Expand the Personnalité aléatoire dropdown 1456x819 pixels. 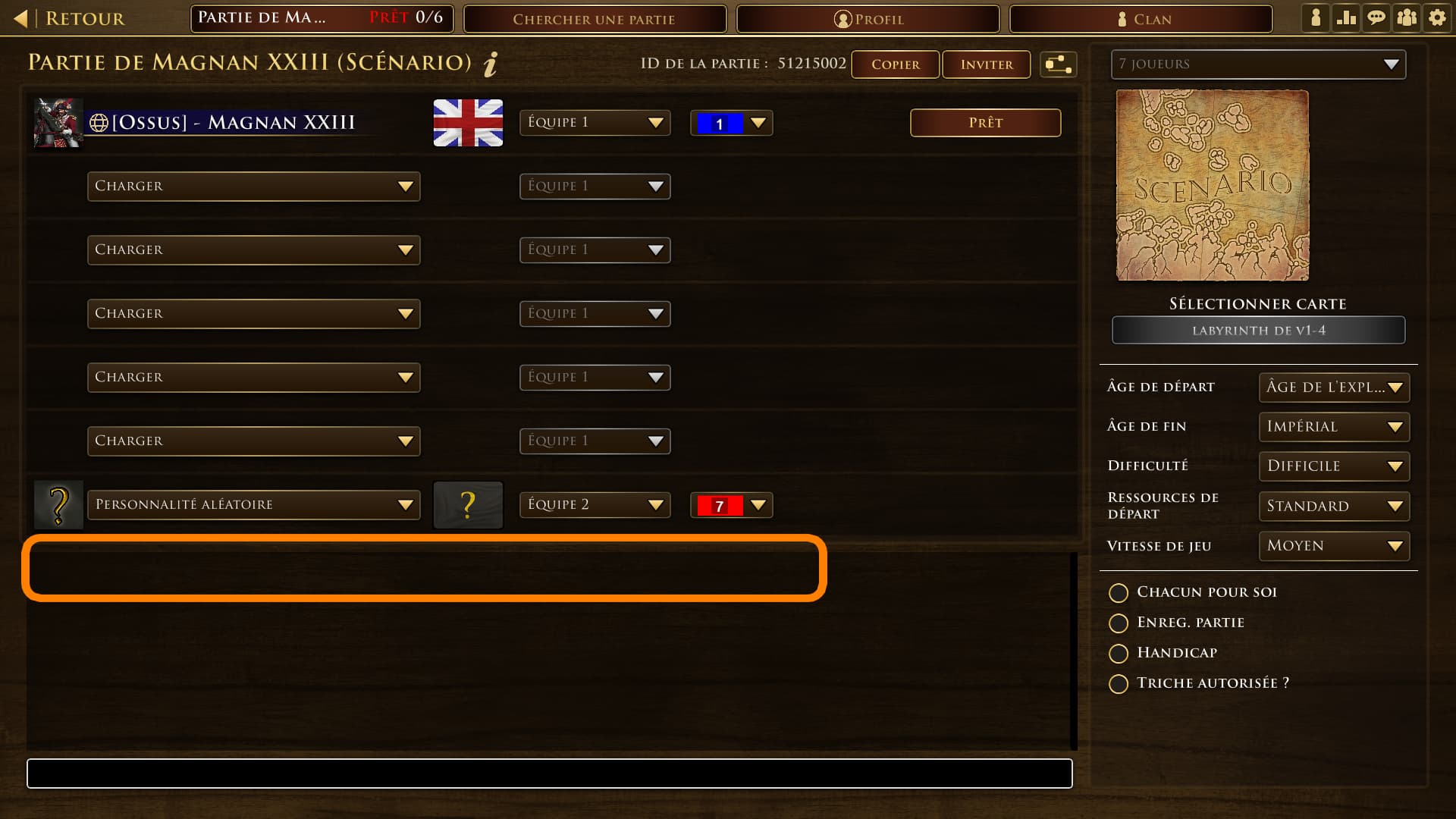click(254, 505)
